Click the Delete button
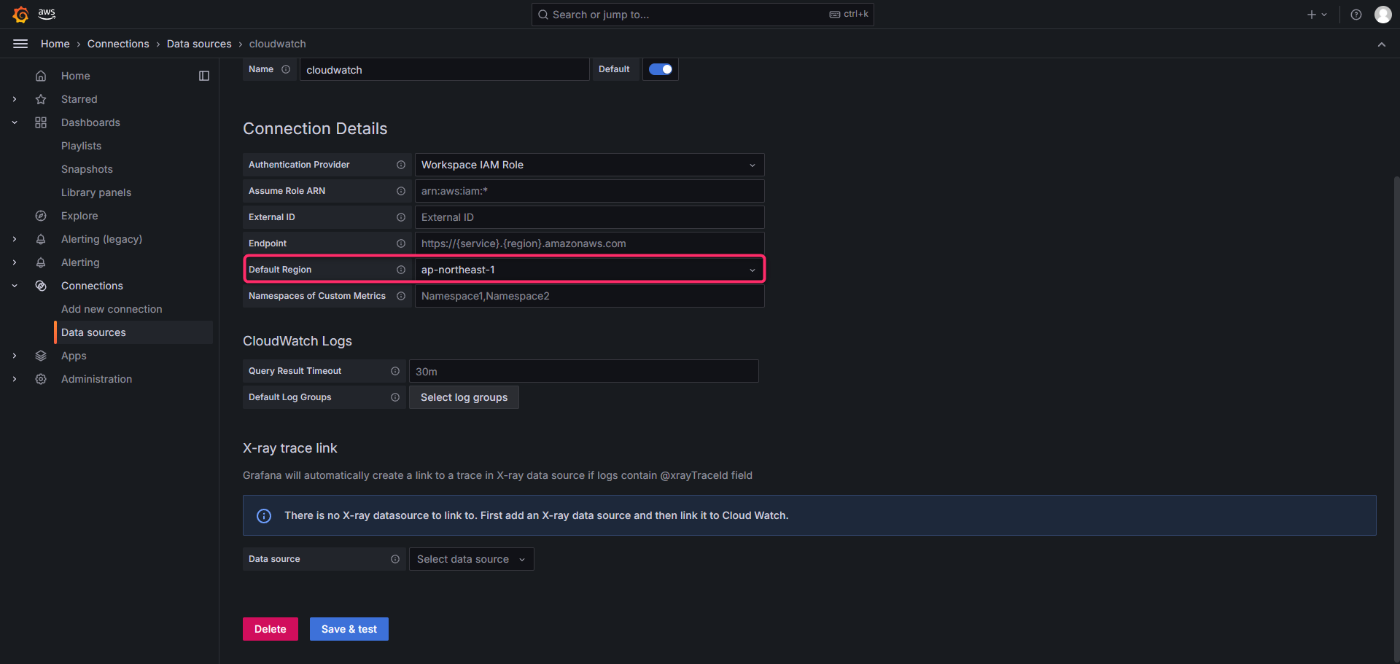The height and width of the screenshot is (664, 1400). 270,629
